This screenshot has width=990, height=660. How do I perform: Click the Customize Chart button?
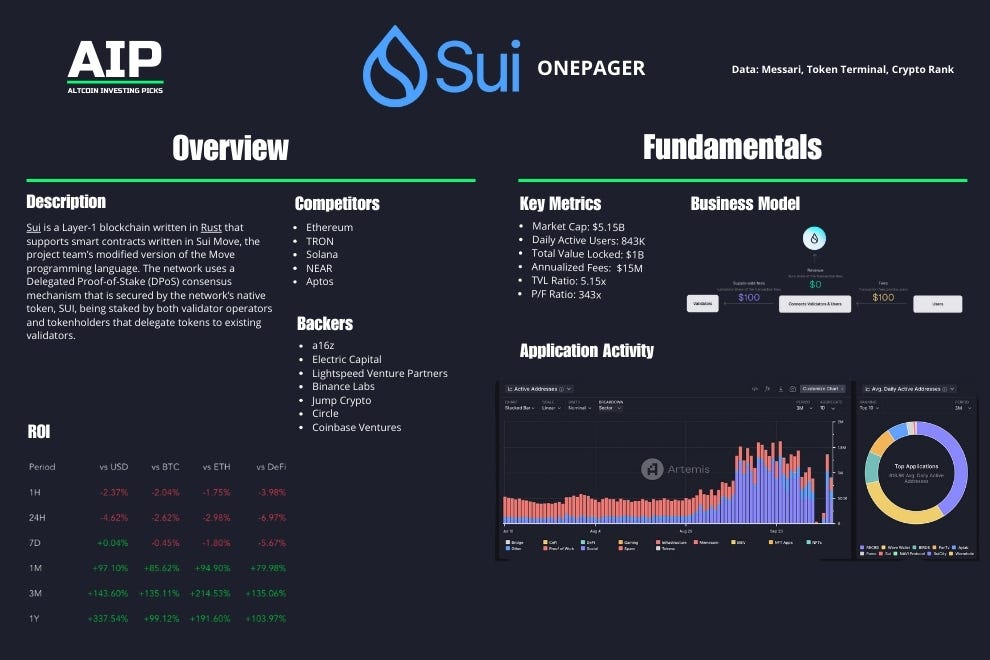point(823,389)
